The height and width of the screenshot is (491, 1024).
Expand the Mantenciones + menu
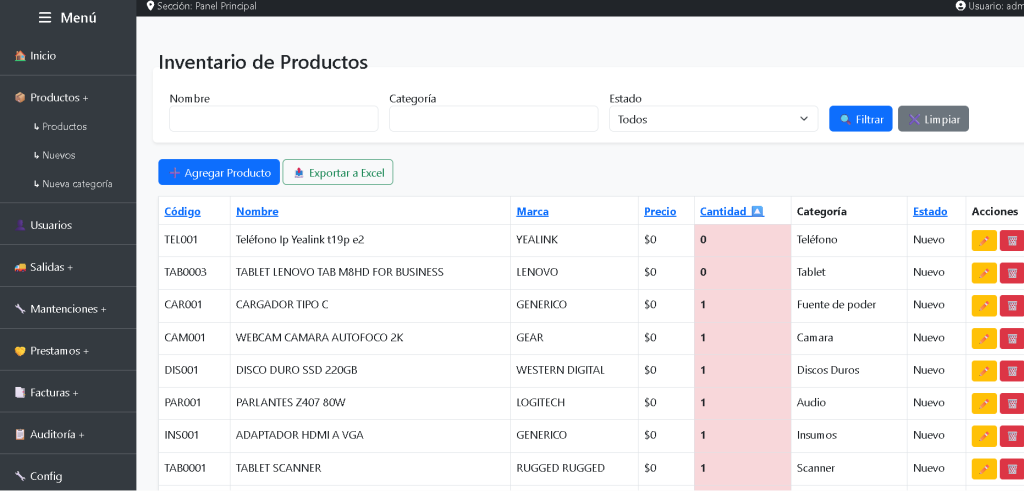(x=68, y=309)
